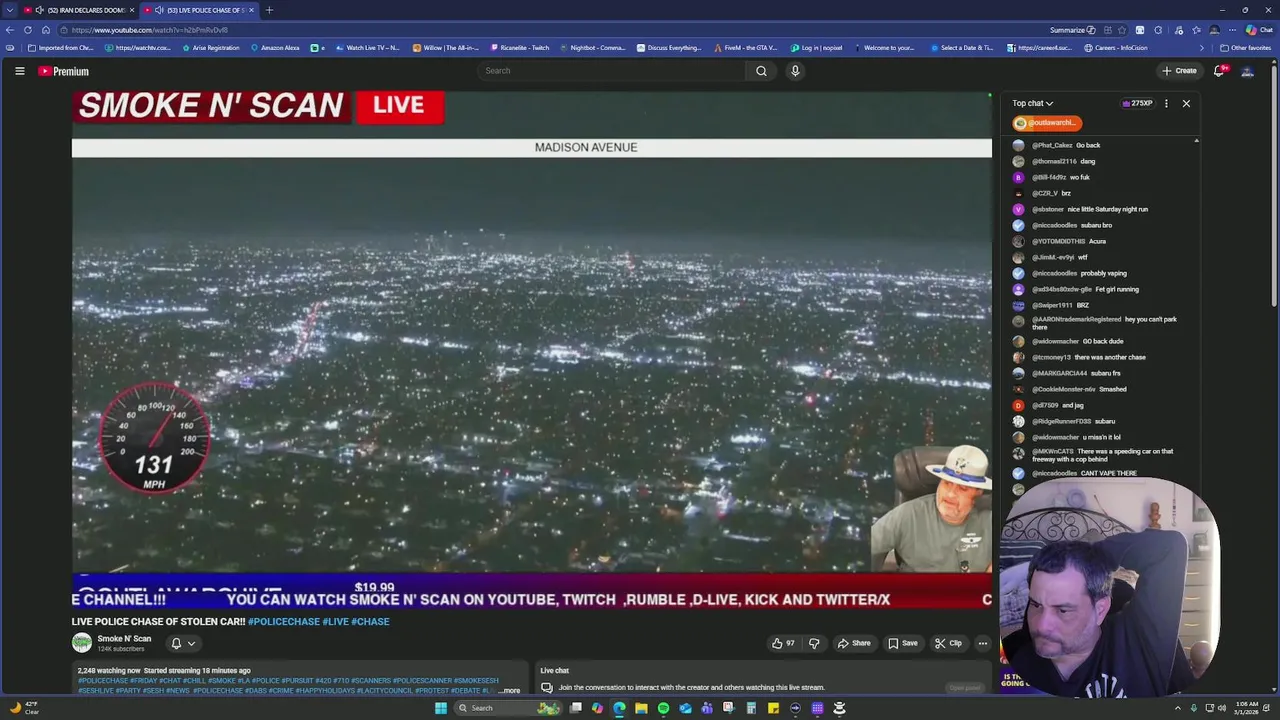Open a new browser tab
1280x720 pixels.
click(x=269, y=10)
